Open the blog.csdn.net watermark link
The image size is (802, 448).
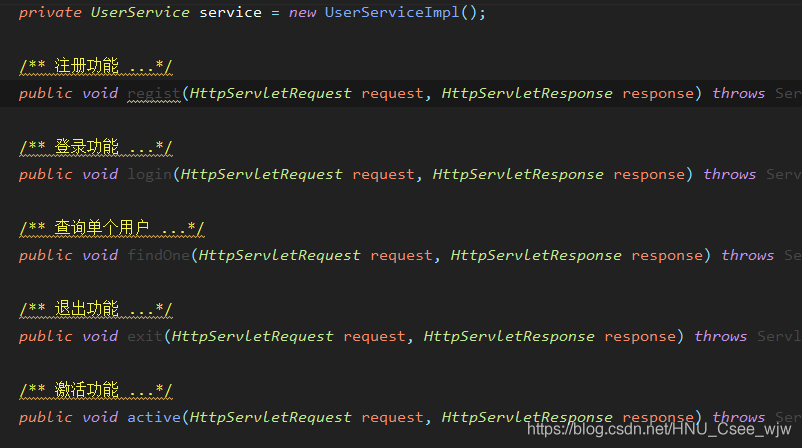[x=658, y=429]
